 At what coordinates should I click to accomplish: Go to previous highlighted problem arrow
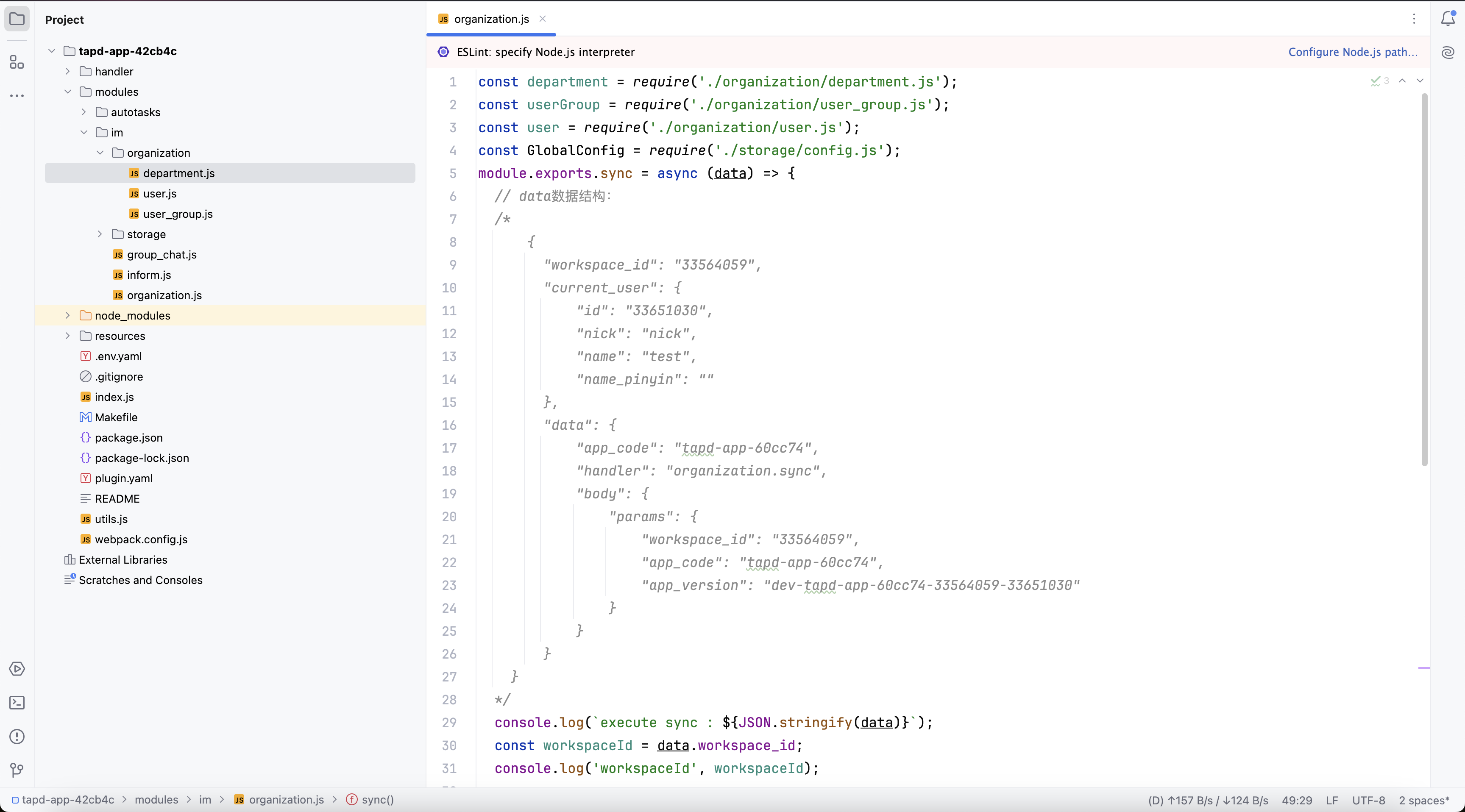pos(1402,81)
